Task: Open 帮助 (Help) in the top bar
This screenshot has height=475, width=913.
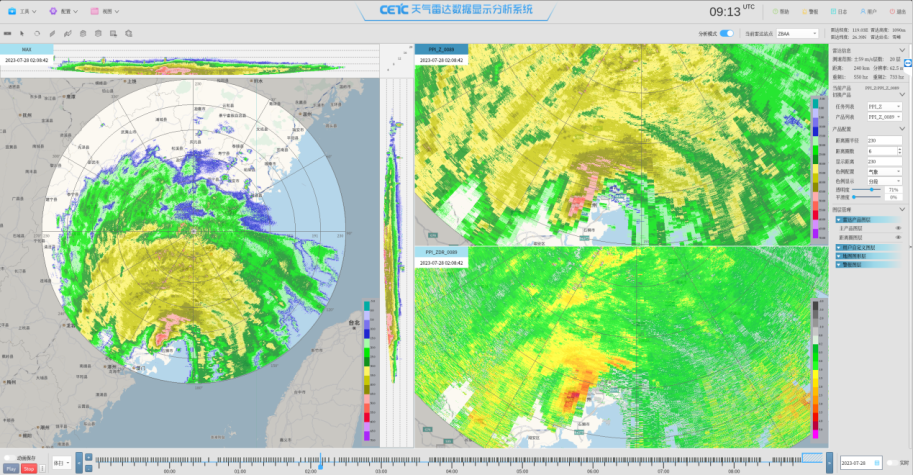Action: point(781,12)
